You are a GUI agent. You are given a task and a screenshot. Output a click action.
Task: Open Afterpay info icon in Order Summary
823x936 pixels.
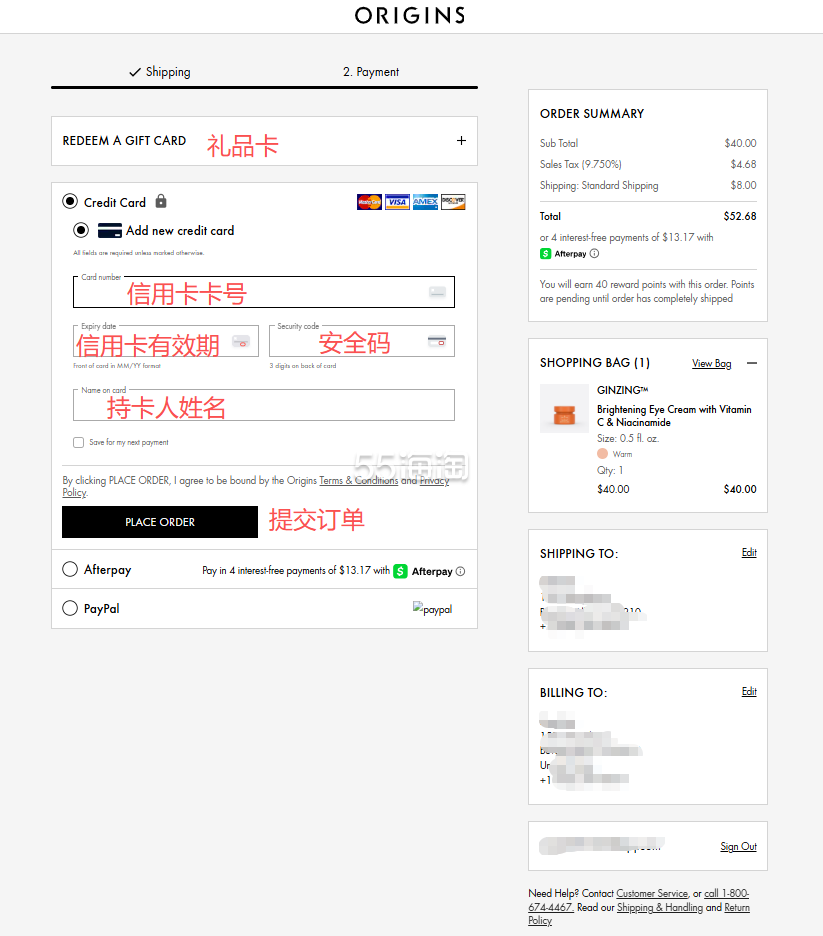(594, 253)
